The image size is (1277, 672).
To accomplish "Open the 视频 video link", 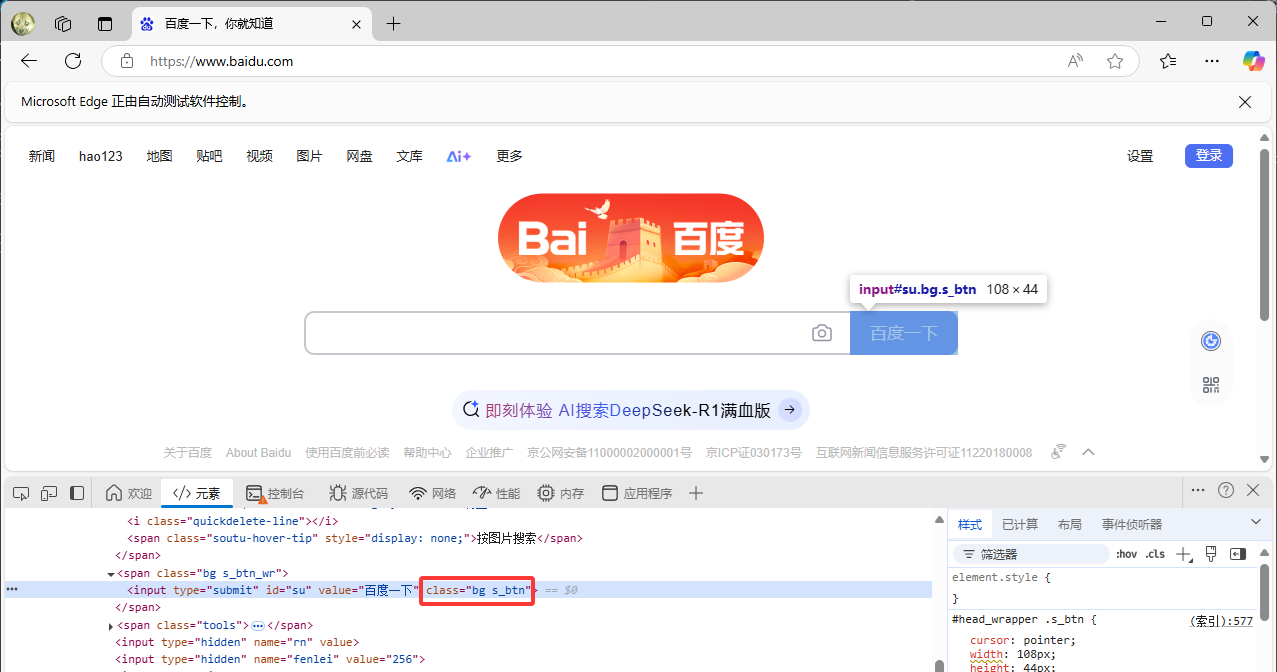I will pyautogui.click(x=259, y=156).
